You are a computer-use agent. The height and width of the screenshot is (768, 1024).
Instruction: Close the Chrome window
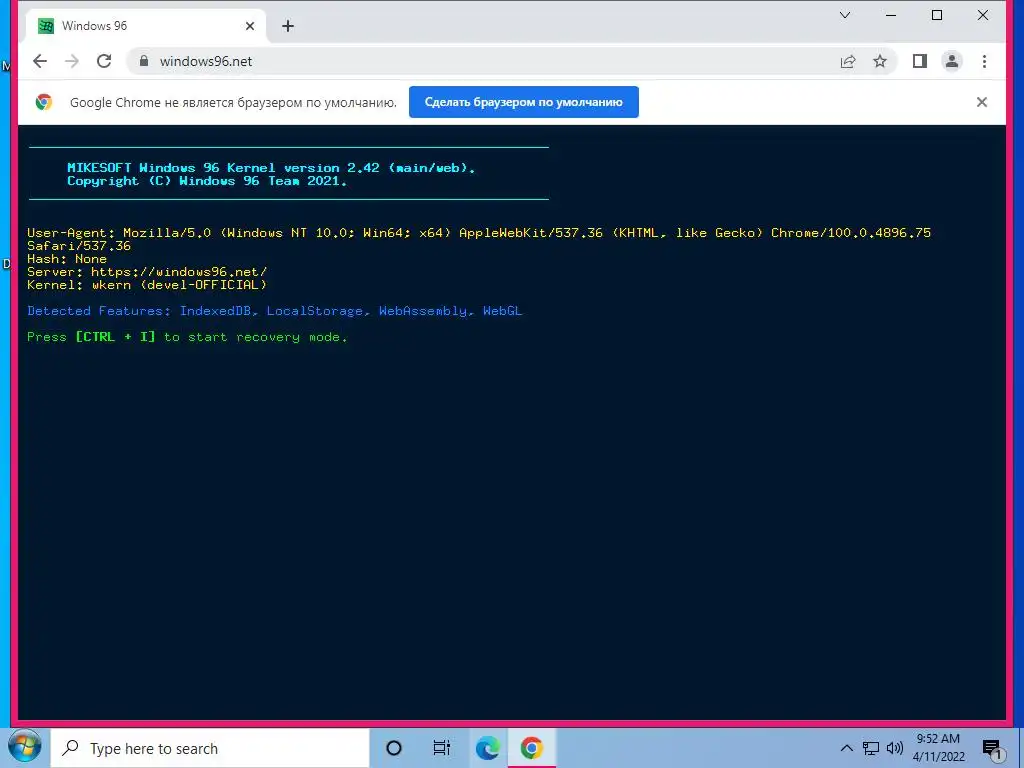click(983, 15)
